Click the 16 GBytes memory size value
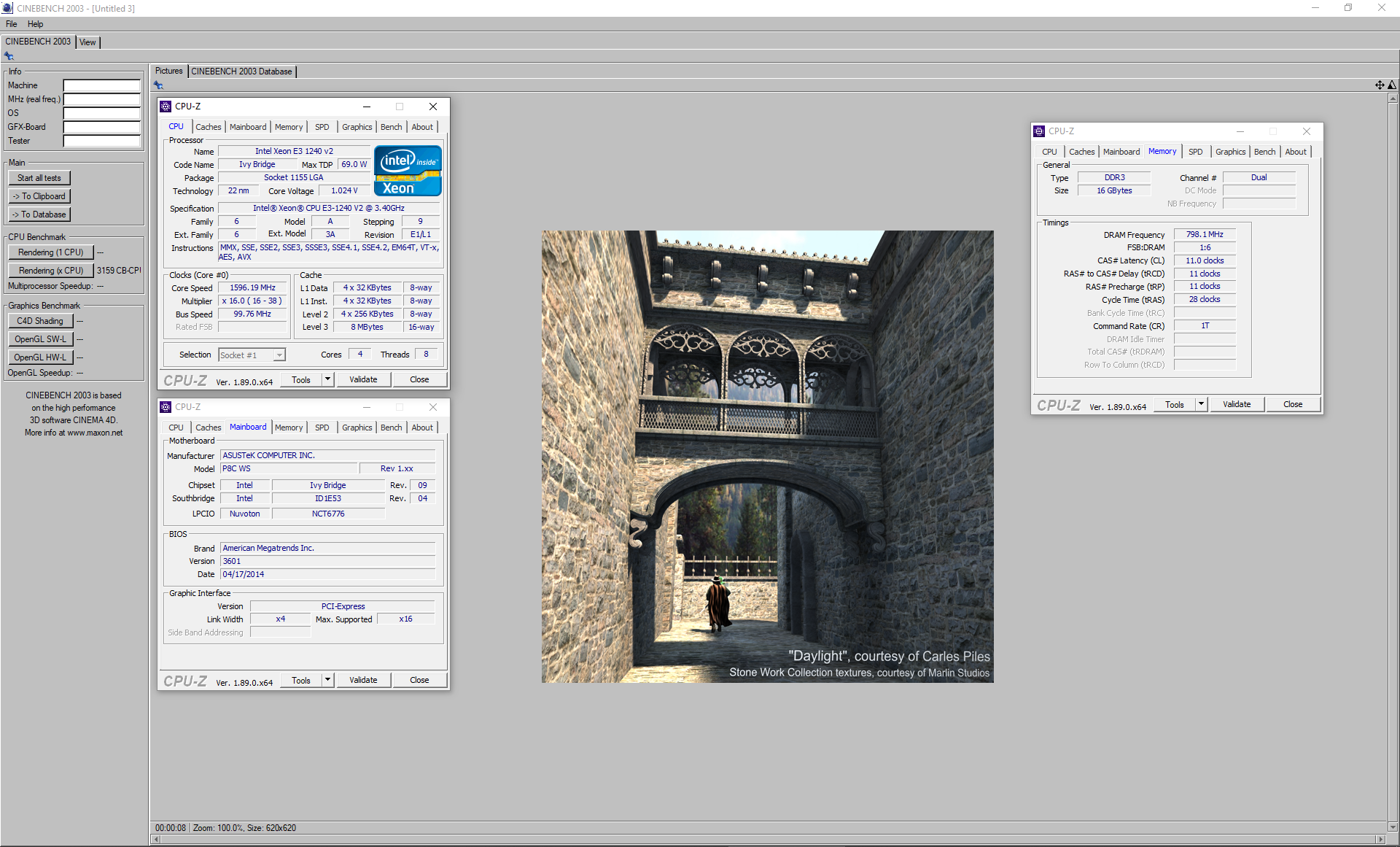This screenshot has height=847, width=1400. tap(1114, 190)
